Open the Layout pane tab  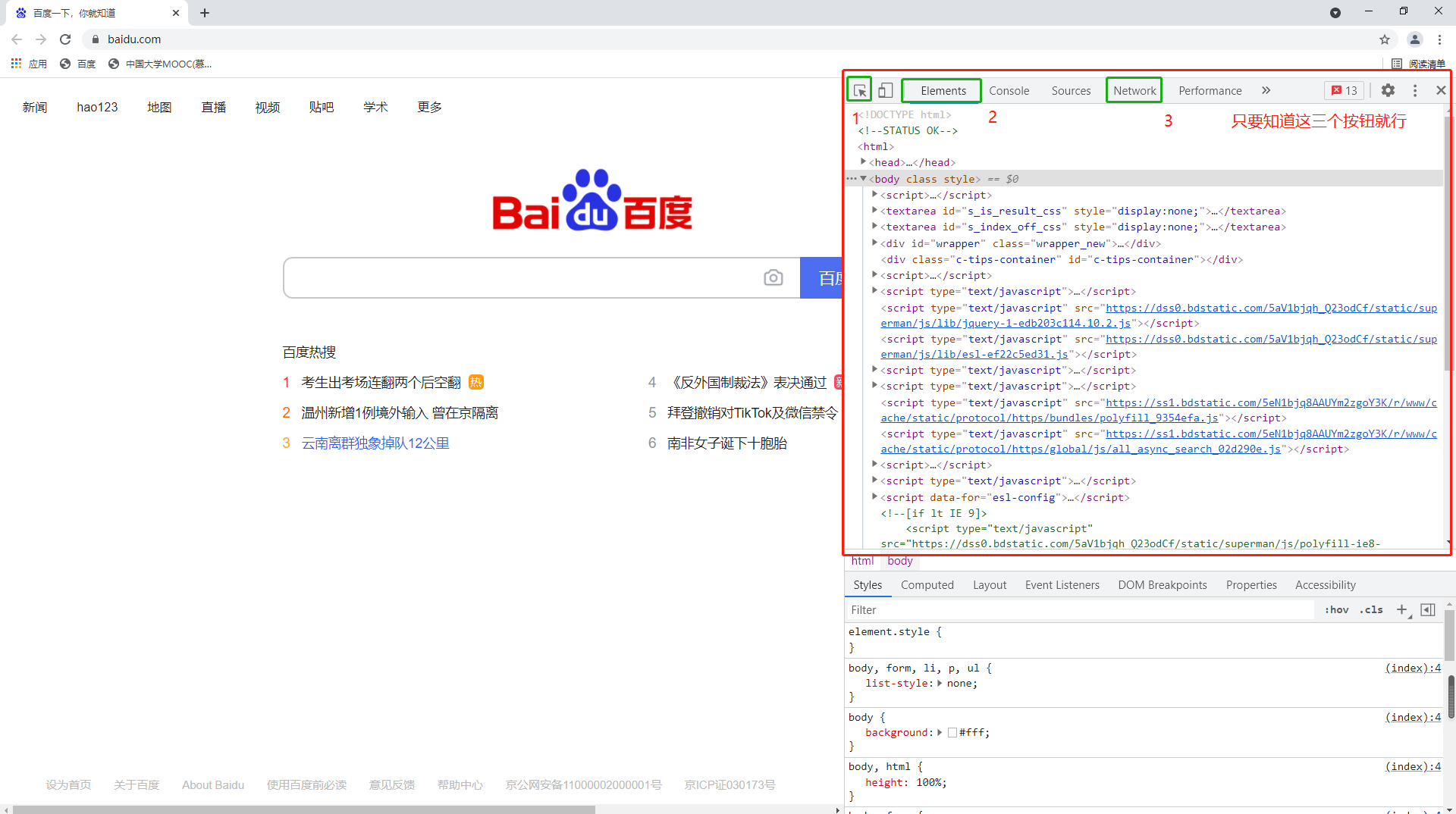990,584
